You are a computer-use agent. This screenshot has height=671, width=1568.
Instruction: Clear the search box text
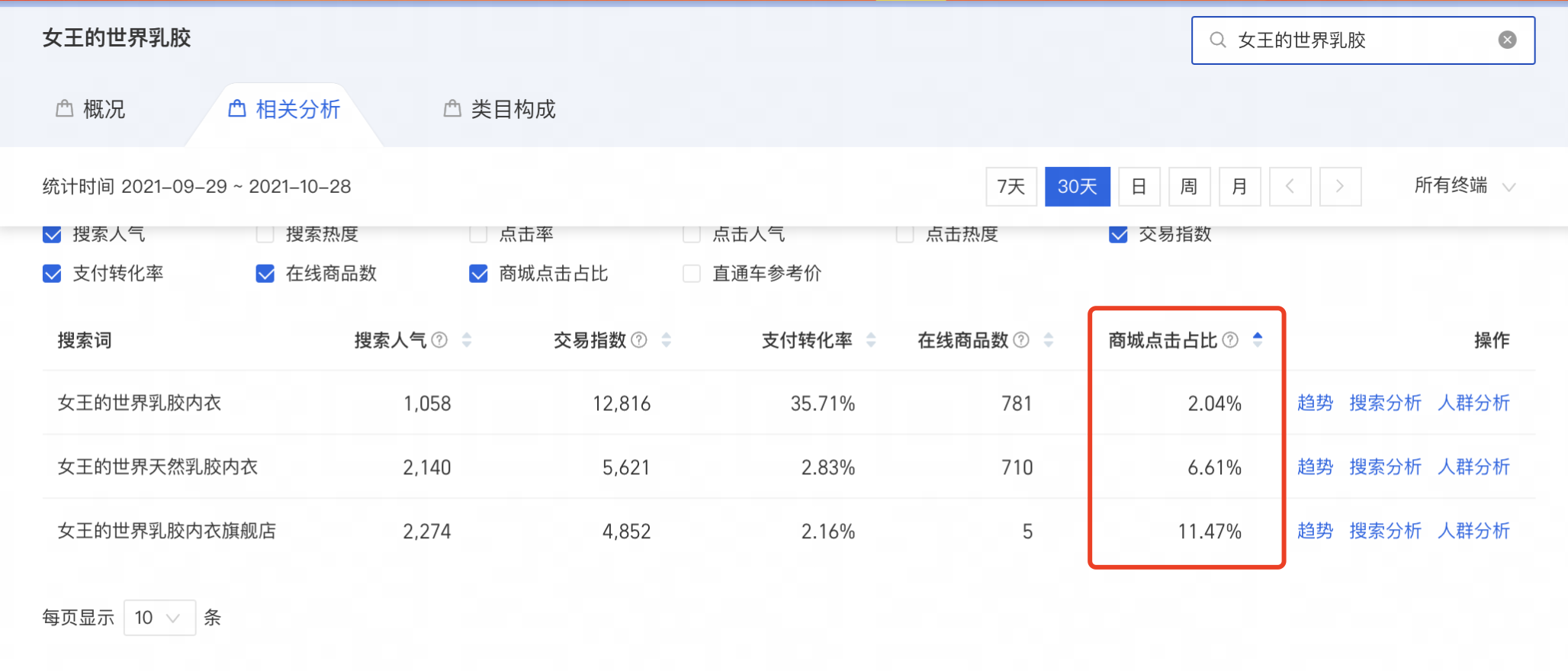(x=1507, y=40)
